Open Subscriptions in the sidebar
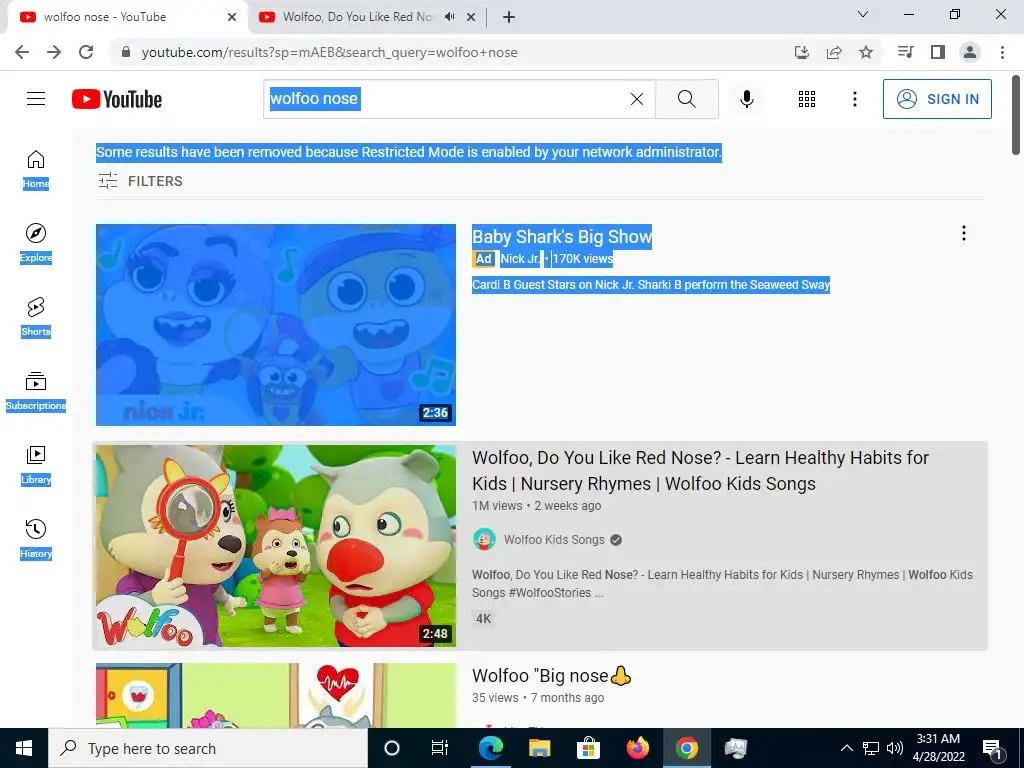This screenshot has width=1024, height=768. pos(36,391)
